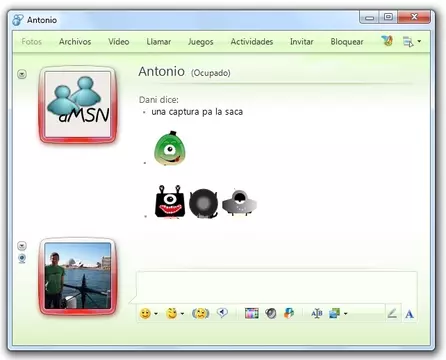
Task: Expand the emoticon dropdown arrow
Action: coord(156,314)
